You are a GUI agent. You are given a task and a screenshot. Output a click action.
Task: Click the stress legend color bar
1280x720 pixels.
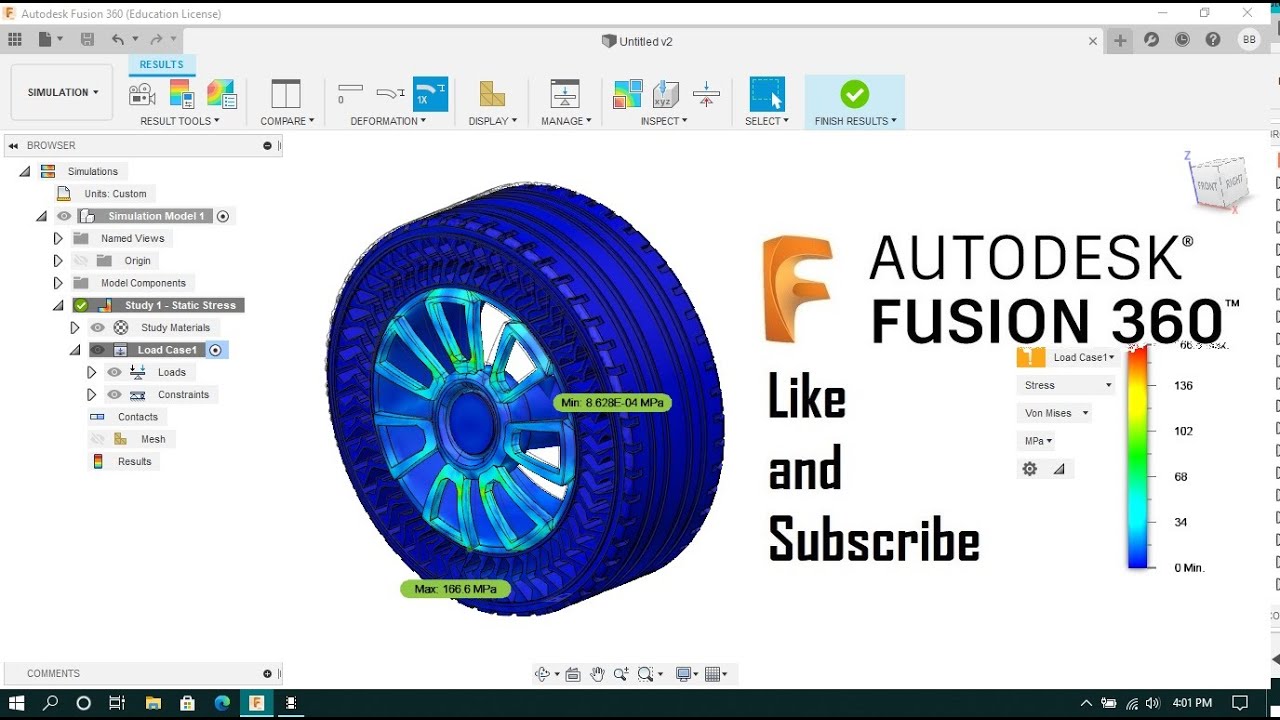[x=1138, y=457]
